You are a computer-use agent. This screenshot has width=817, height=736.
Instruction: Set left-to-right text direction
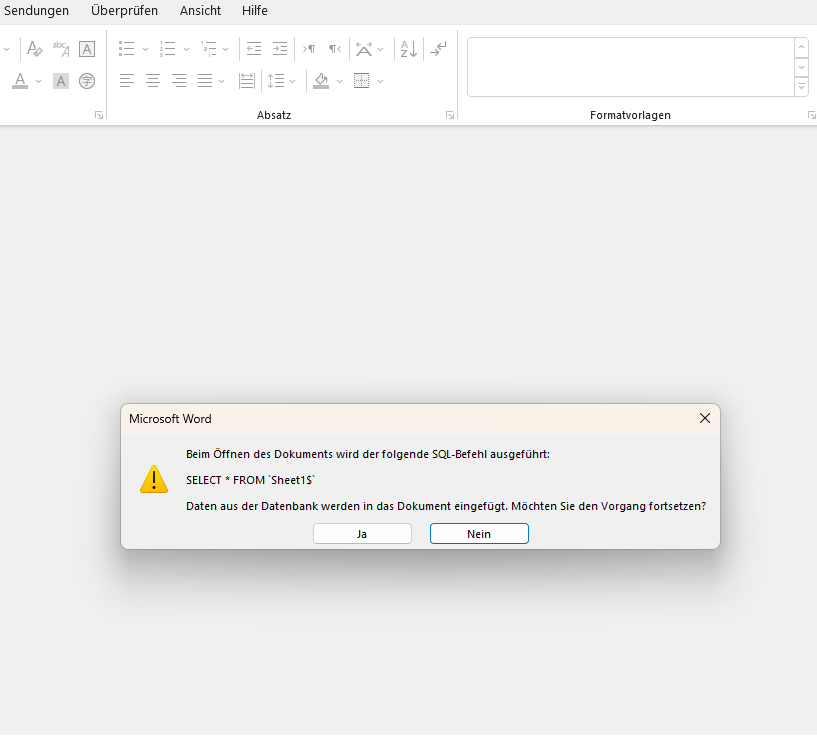pos(309,49)
